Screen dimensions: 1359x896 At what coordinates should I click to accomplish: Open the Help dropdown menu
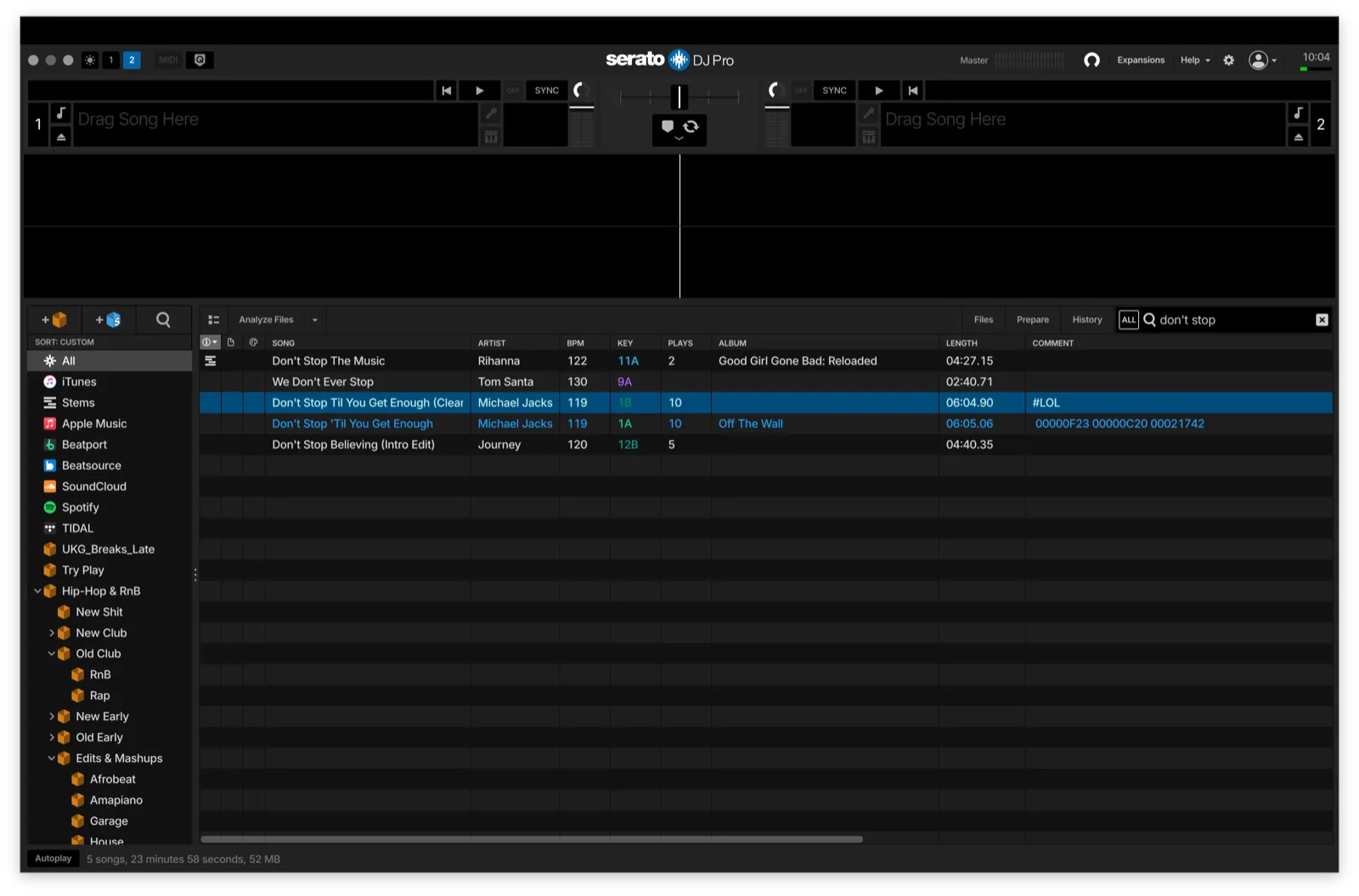(x=1195, y=60)
